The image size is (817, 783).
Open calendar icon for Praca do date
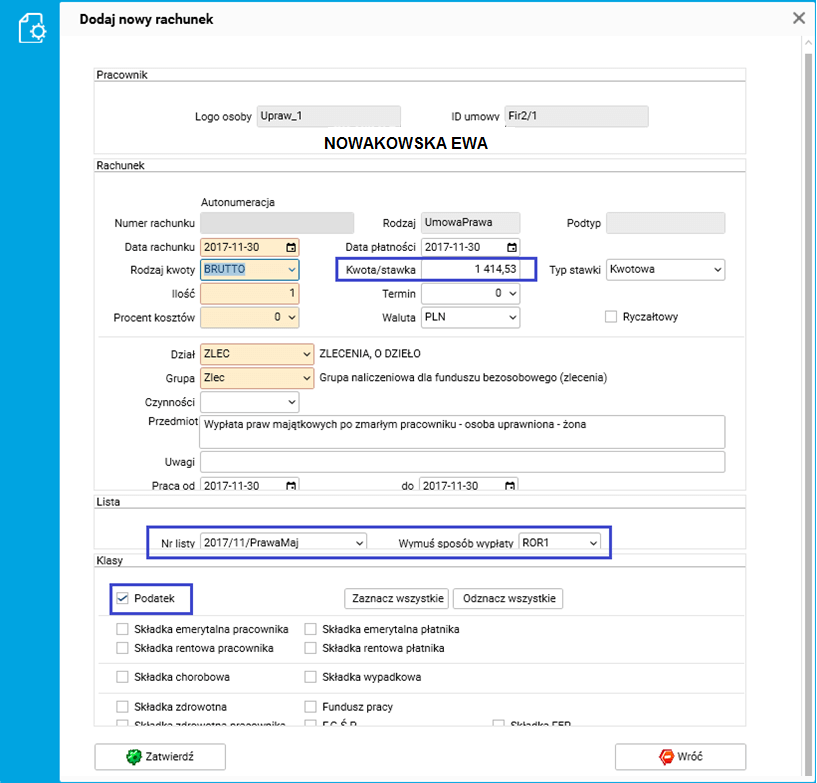(x=510, y=486)
